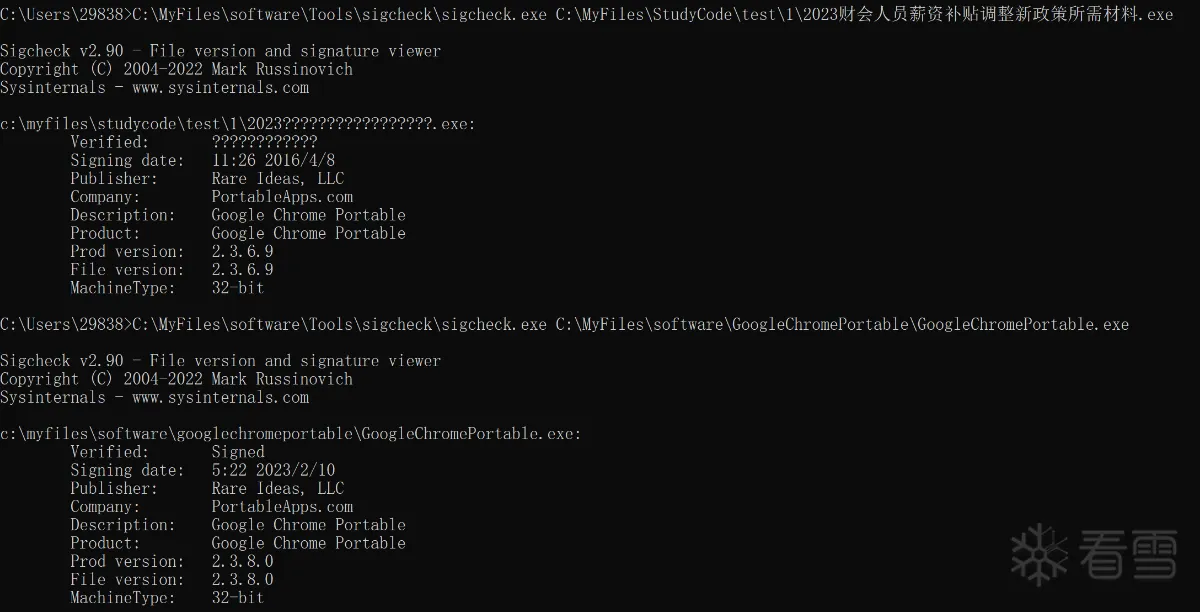
Task: Select File version value 2.3.8.0
Action: click(x=242, y=579)
